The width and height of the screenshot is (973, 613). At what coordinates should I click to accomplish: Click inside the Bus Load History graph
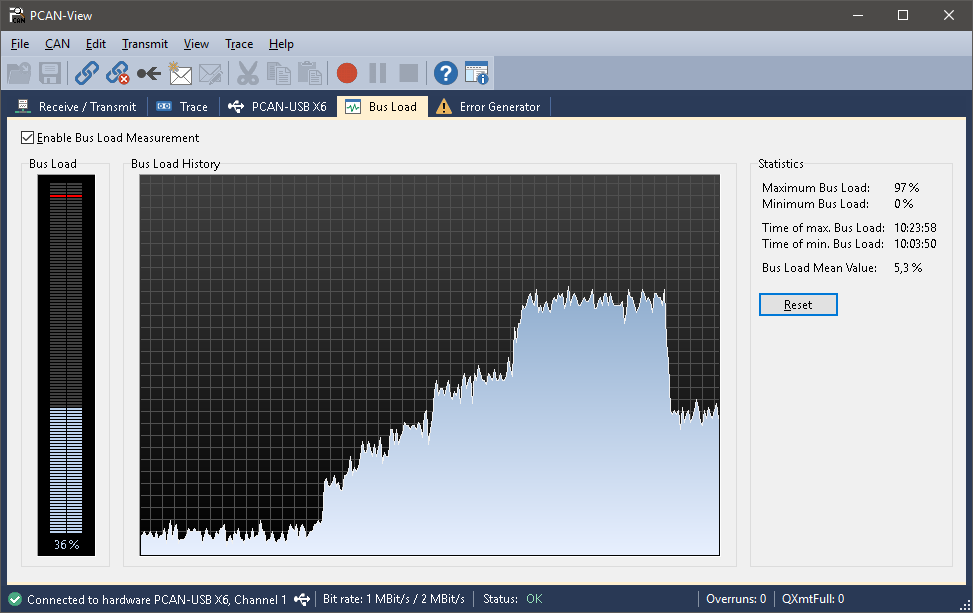[429, 365]
